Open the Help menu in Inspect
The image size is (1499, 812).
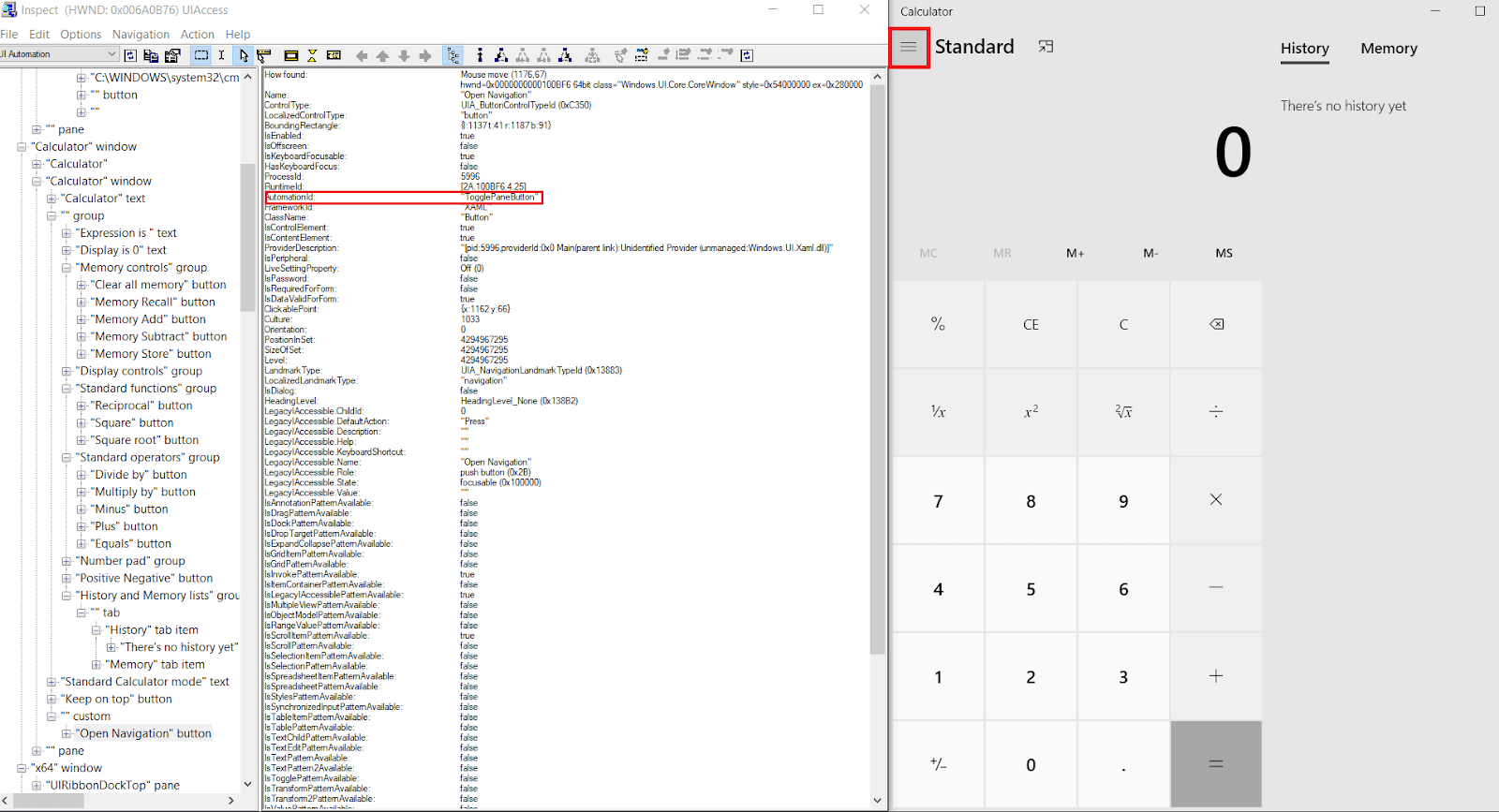238,34
